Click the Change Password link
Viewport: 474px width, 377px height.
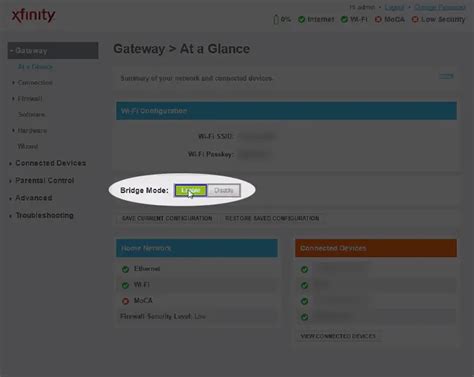tap(440, 7)
